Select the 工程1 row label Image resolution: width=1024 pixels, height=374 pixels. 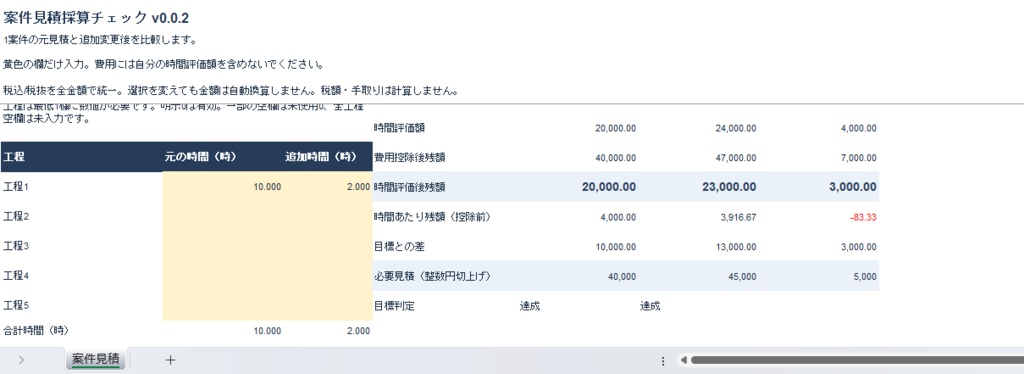click(16, 187)
